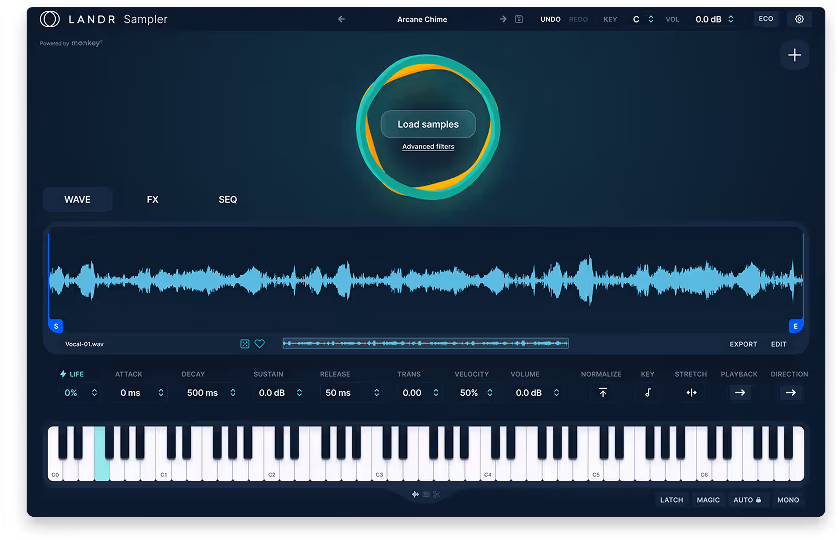Click the S start marker on the waveform
This screenshot has height=540, width=839.
click(x=56, y=326)
